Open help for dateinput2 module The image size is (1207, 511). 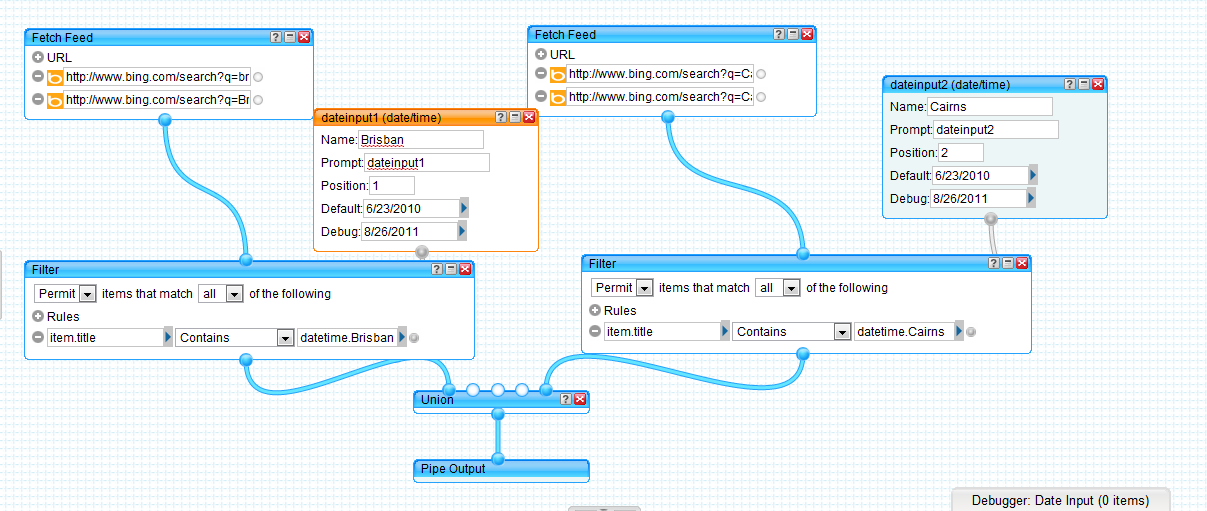(x=1069, y=84)
